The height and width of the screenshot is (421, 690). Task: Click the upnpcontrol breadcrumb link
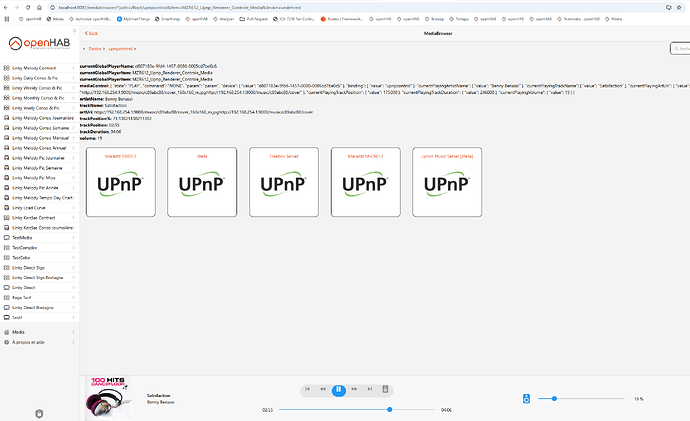coord(120,49)
